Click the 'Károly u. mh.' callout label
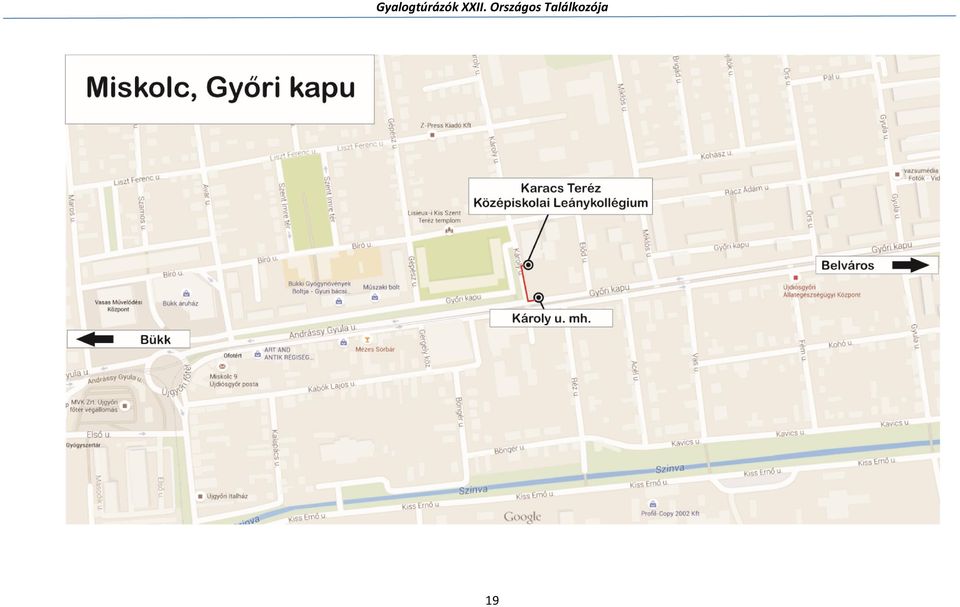The image size is (960, 607). [551, 319]
